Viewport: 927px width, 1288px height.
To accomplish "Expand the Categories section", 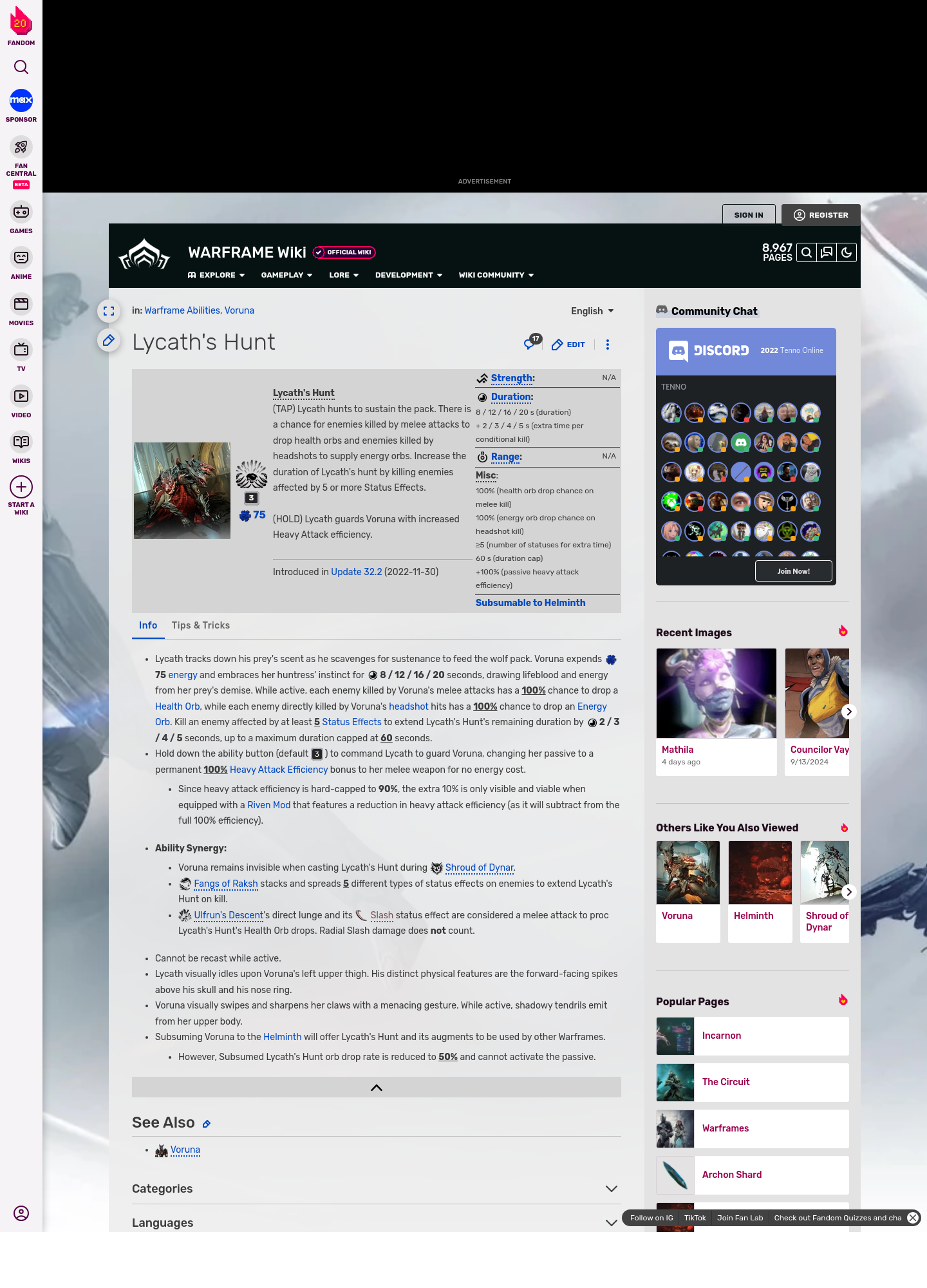I will (x=377, y=1189).
